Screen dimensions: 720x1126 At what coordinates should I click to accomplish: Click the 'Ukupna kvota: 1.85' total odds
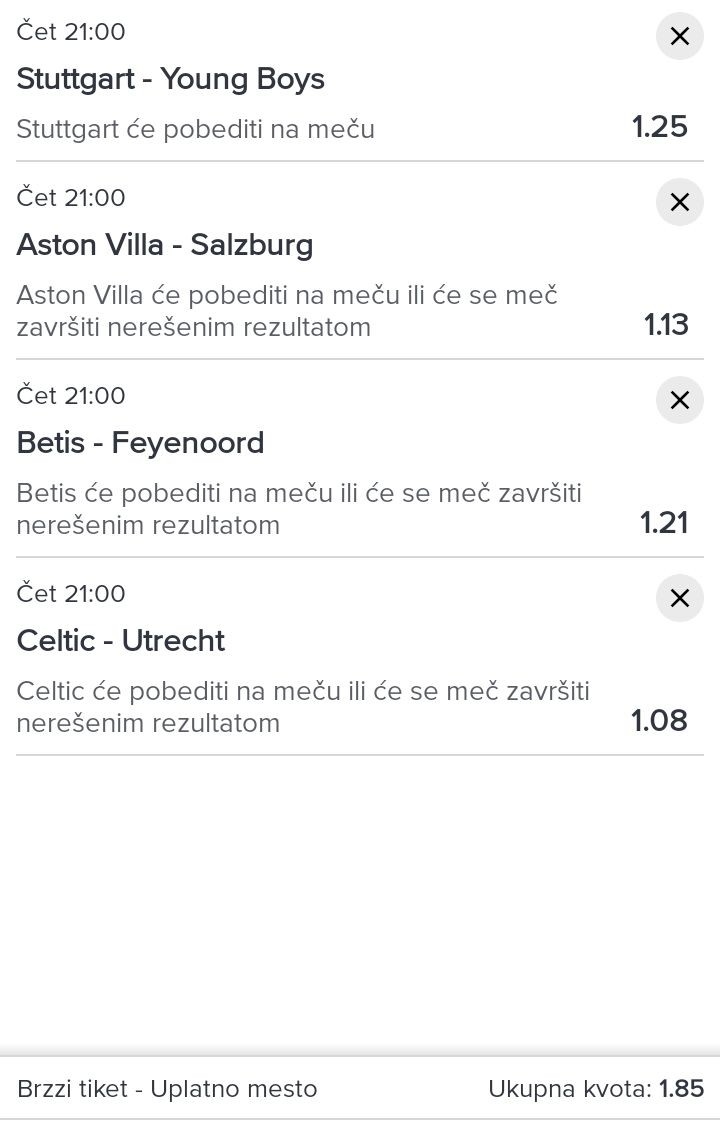coord(596,1089)
